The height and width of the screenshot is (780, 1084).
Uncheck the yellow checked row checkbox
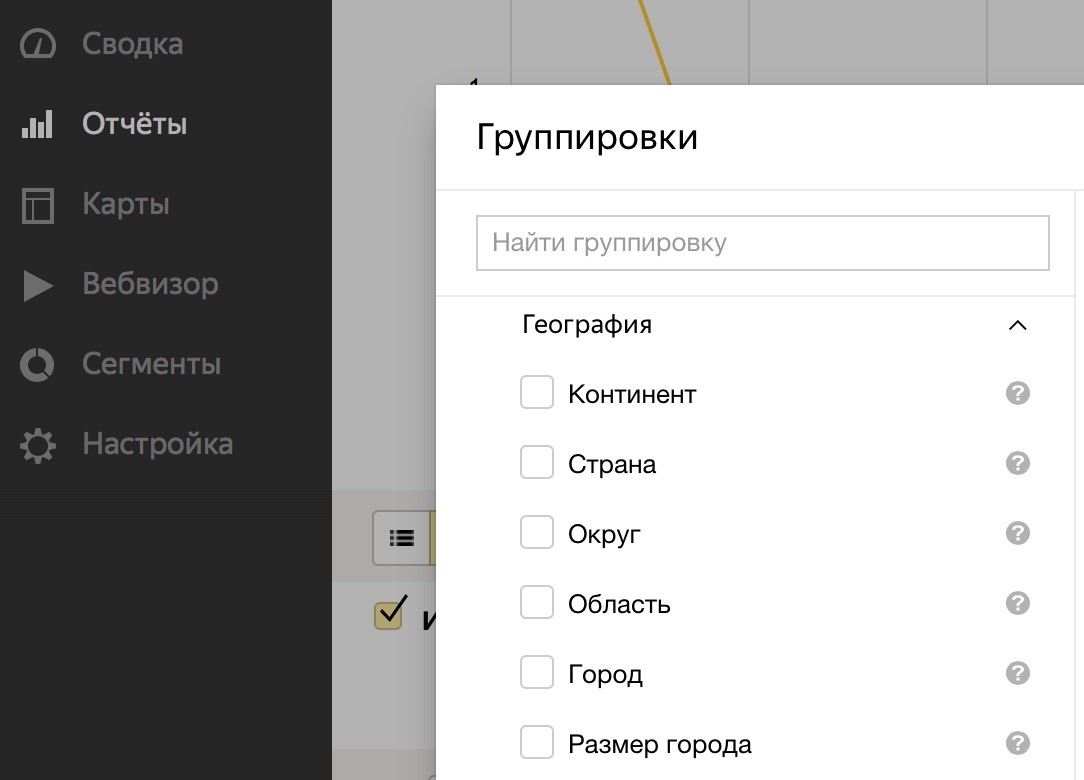389,615
